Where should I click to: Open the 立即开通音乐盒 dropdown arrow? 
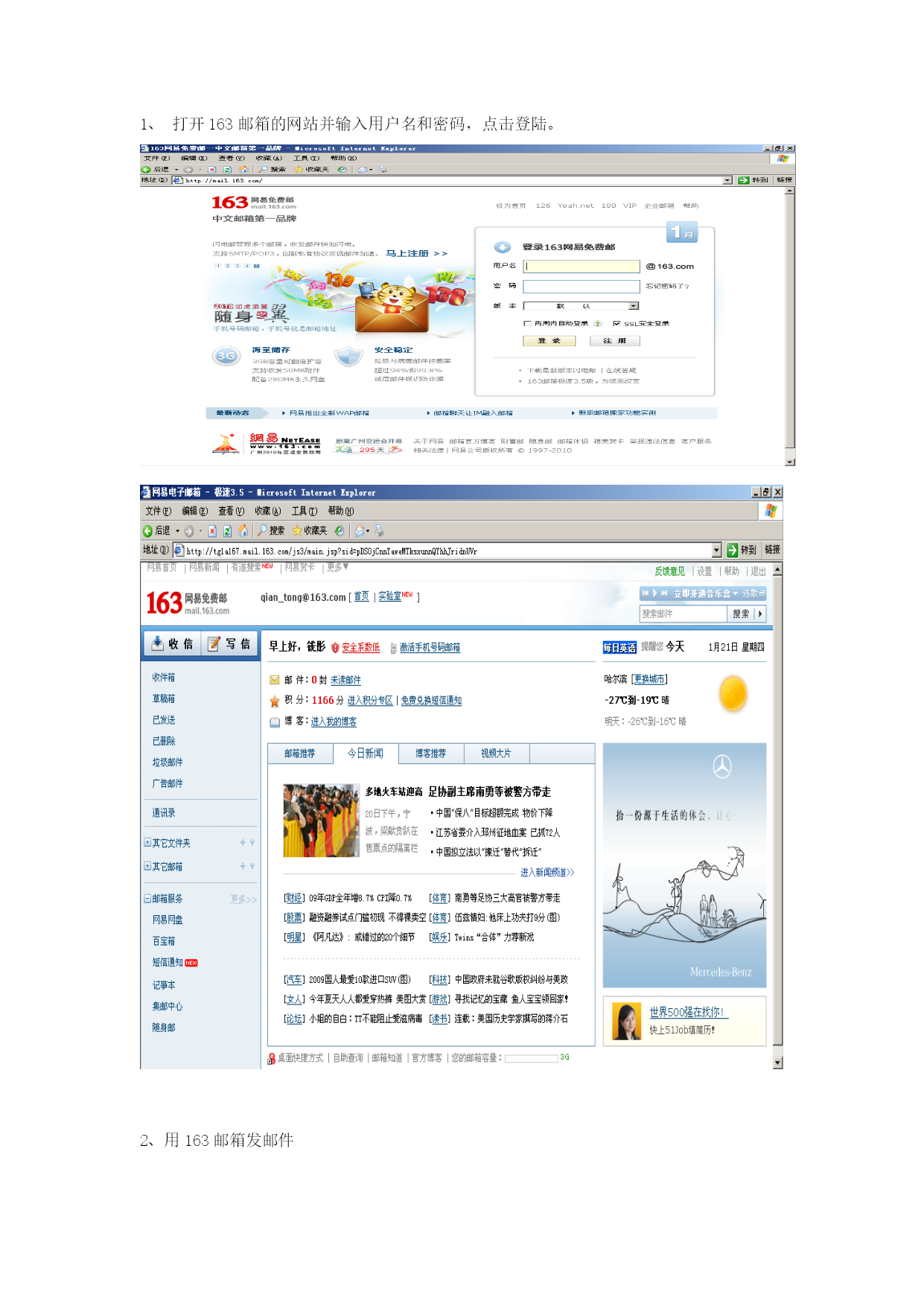(736, 593)
